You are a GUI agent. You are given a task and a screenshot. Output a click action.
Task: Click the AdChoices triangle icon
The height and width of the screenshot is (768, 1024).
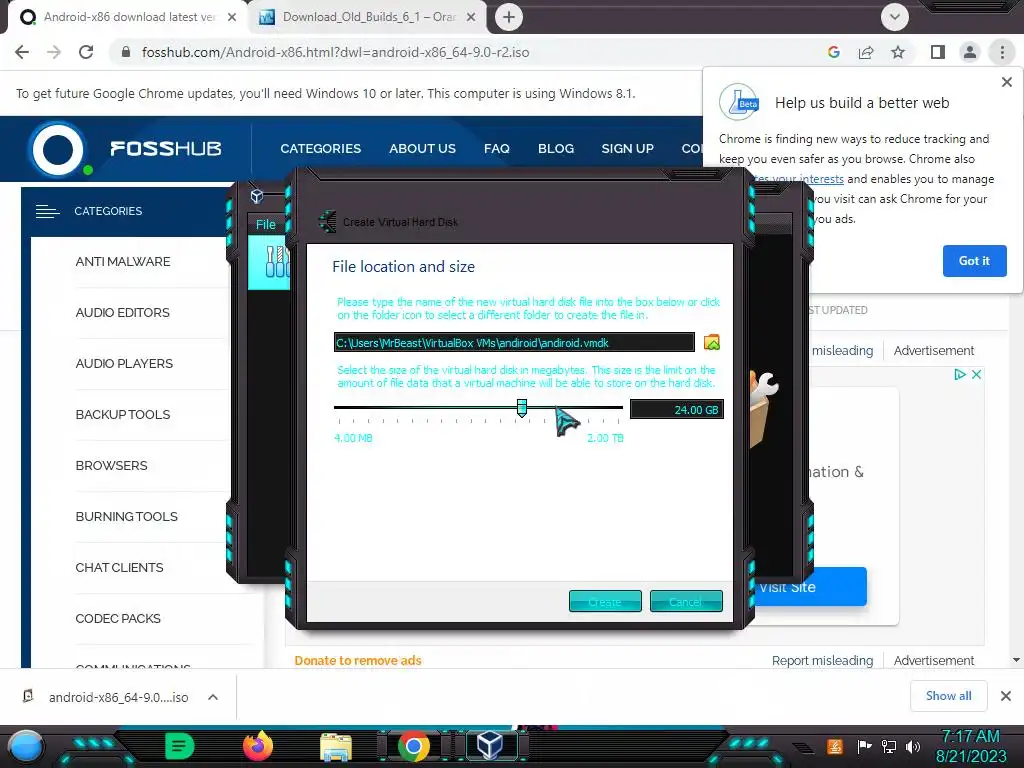959,374
